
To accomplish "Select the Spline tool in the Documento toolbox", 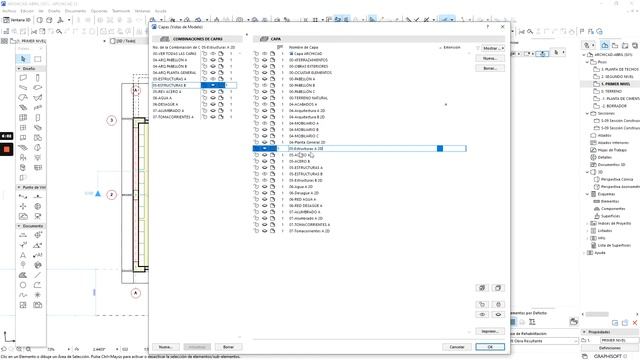I will [x=23, y=295].
